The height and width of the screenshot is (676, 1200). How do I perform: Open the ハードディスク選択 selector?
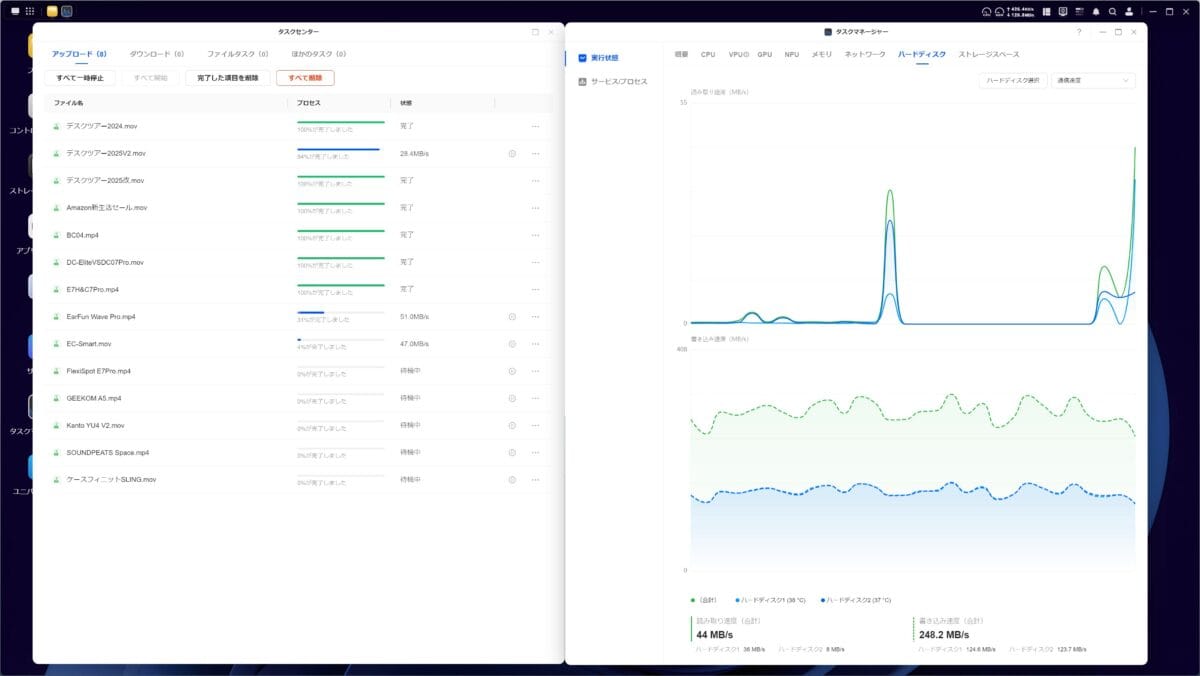(1012, 80)
